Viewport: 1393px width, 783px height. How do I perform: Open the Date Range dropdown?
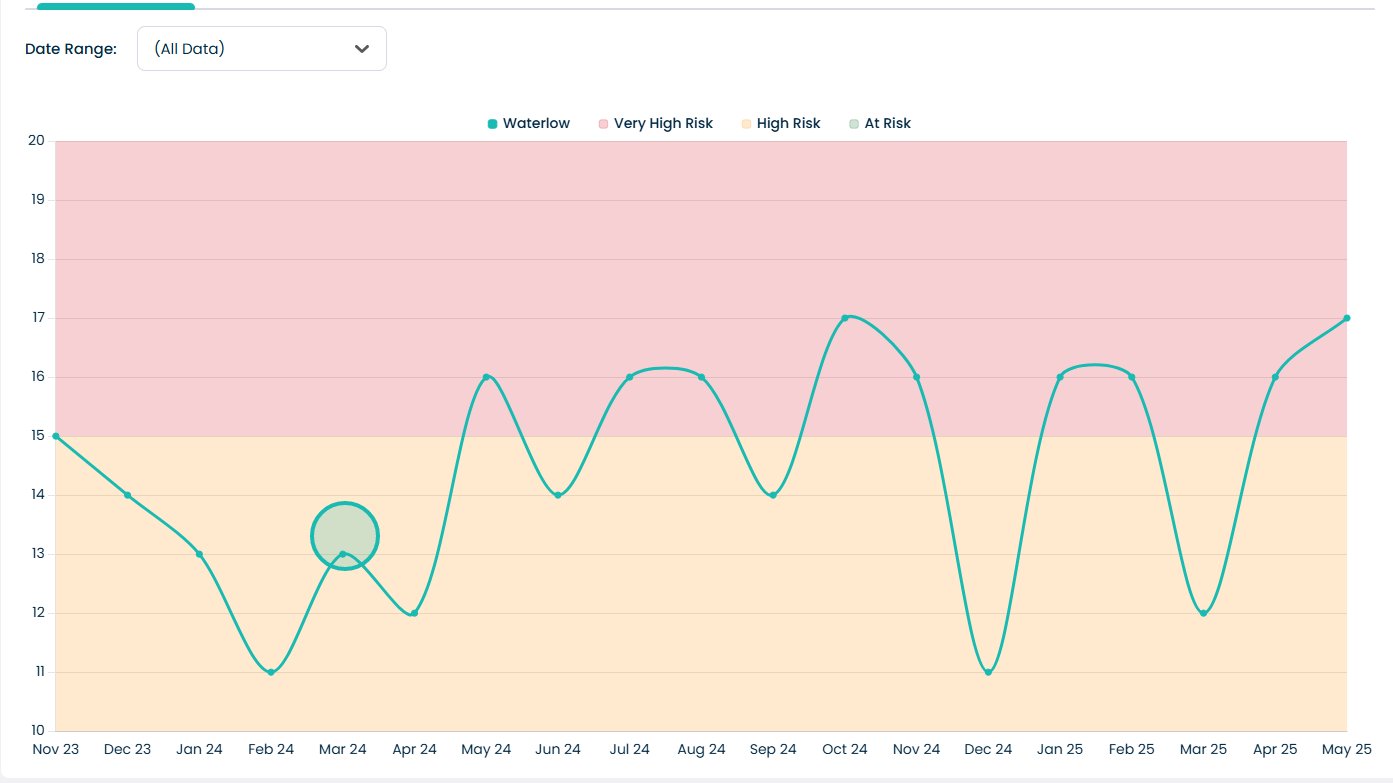(261, 49)
